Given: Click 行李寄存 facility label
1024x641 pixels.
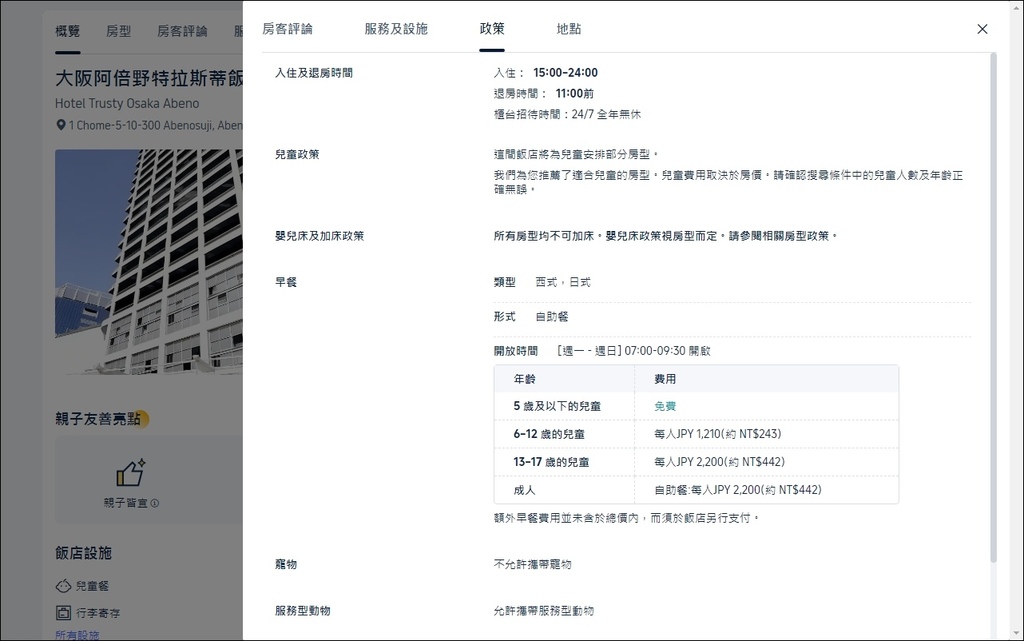Looking at the screenshot, I should 98,613.
